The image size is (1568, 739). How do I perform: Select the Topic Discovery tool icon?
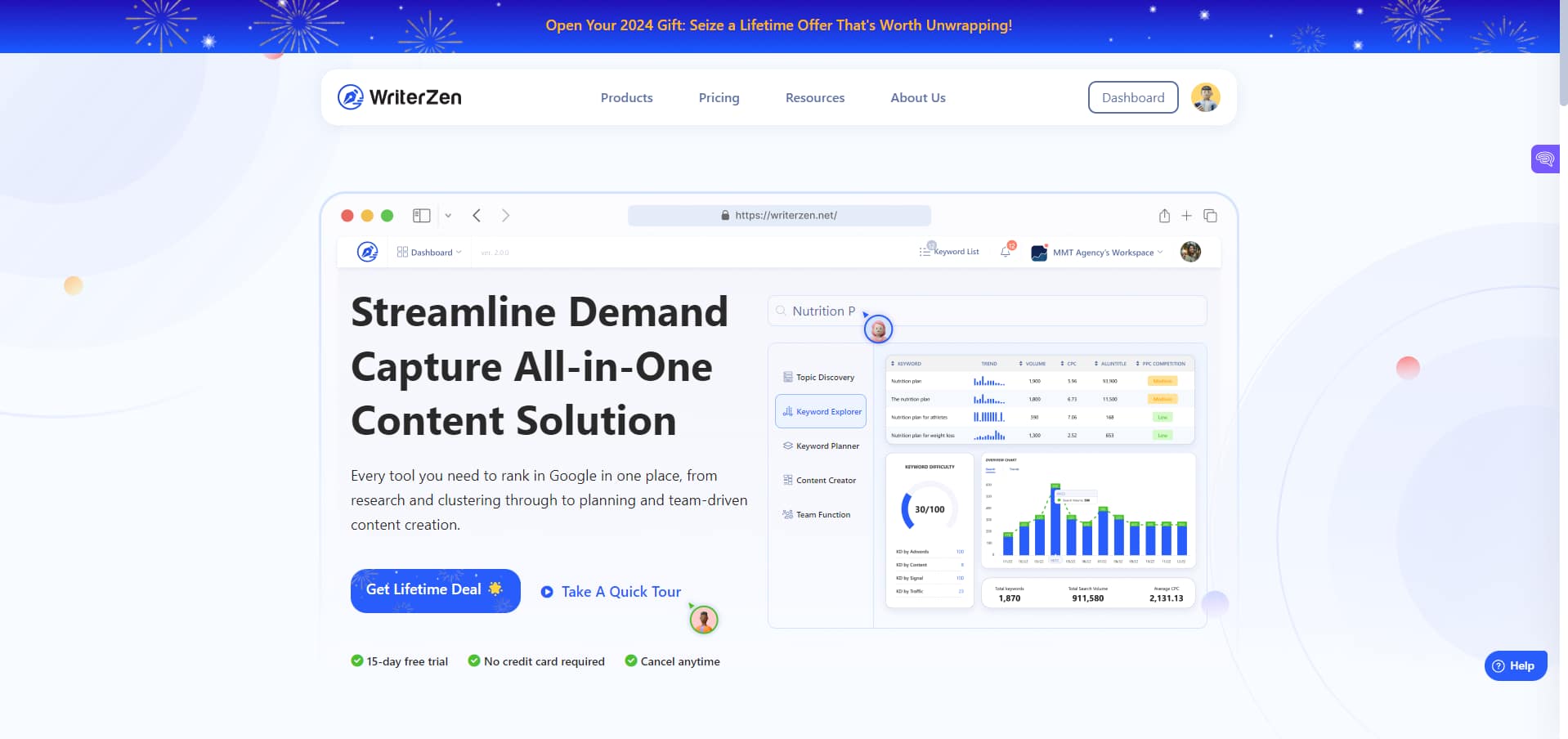(x=788, y=377)
